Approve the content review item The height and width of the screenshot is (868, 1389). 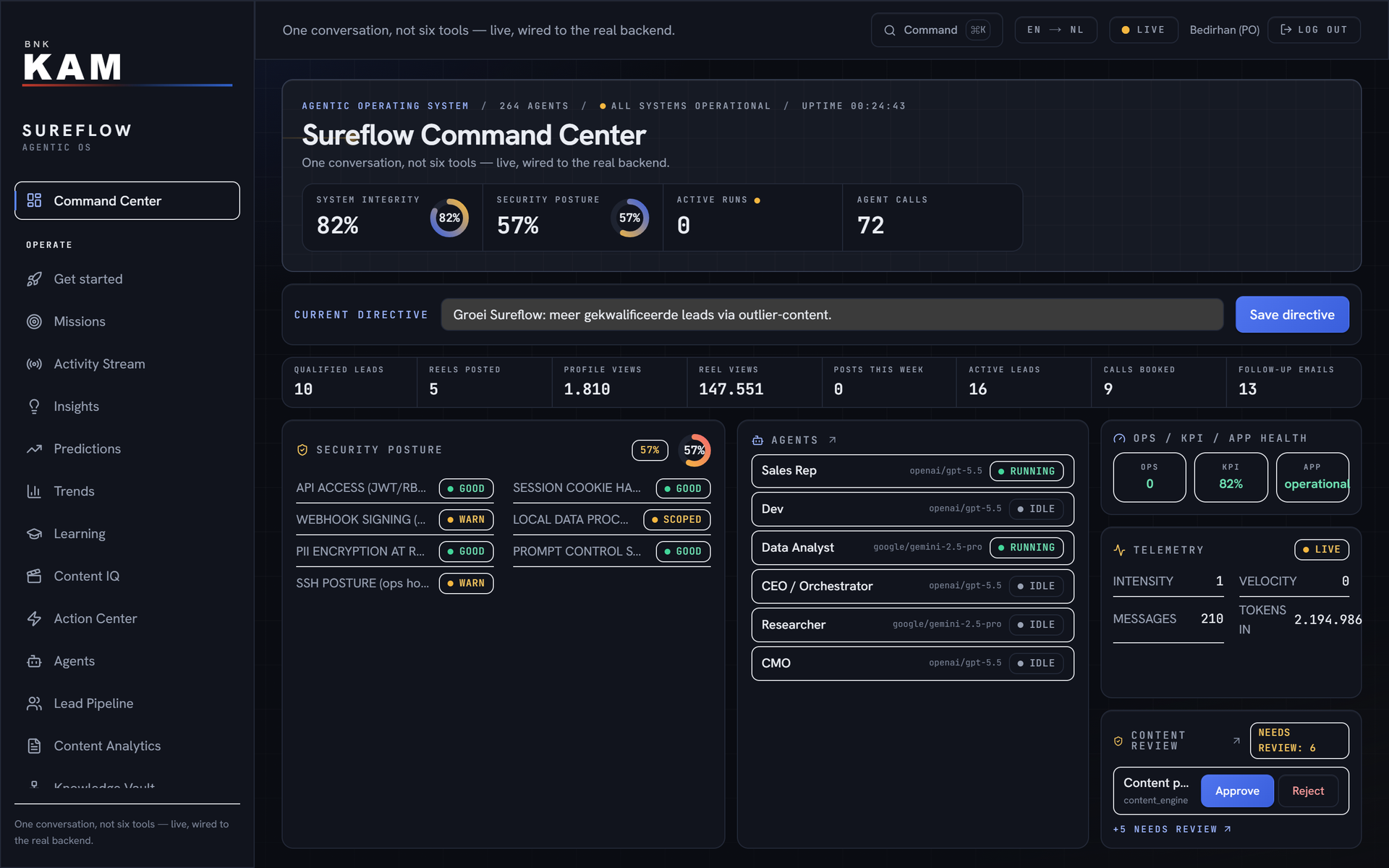(x=1237, y=791)
